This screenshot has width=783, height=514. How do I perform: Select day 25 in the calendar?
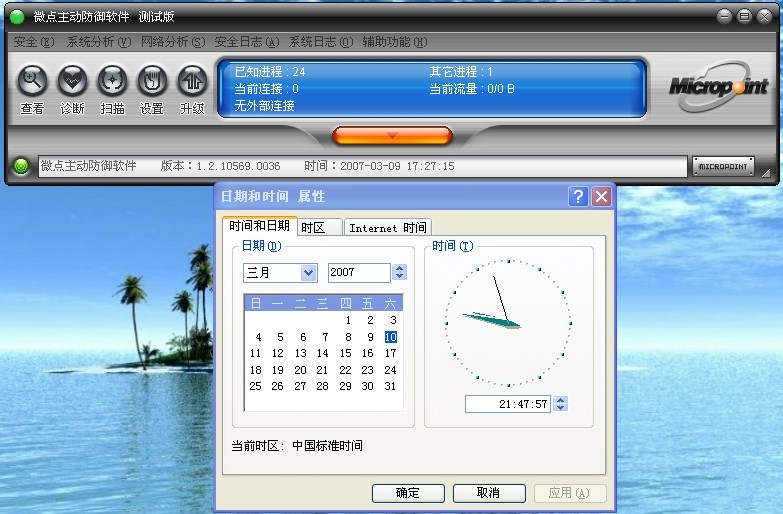click(x=255, y=386)
